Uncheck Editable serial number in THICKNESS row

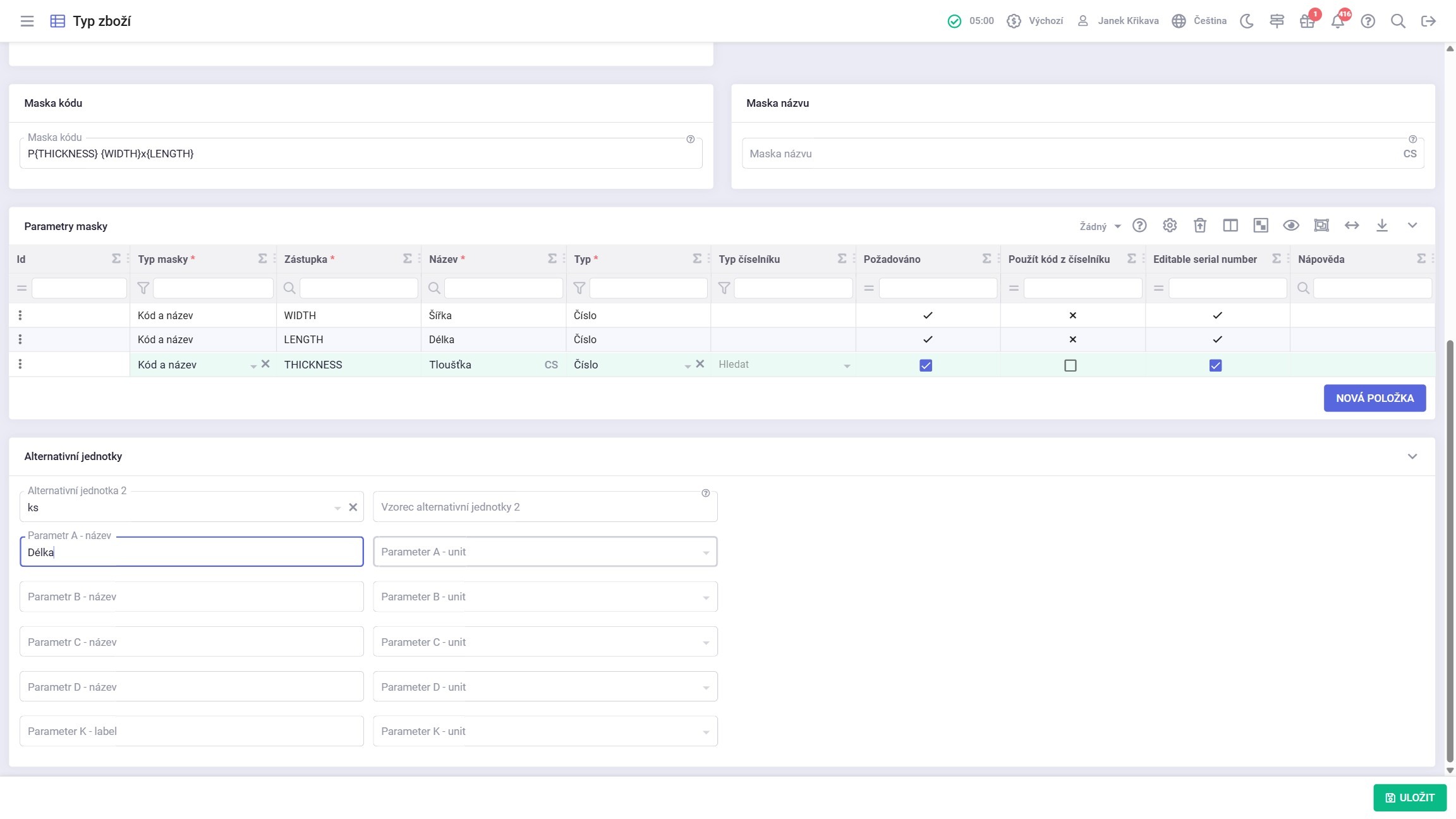(x=1215, y=365)
